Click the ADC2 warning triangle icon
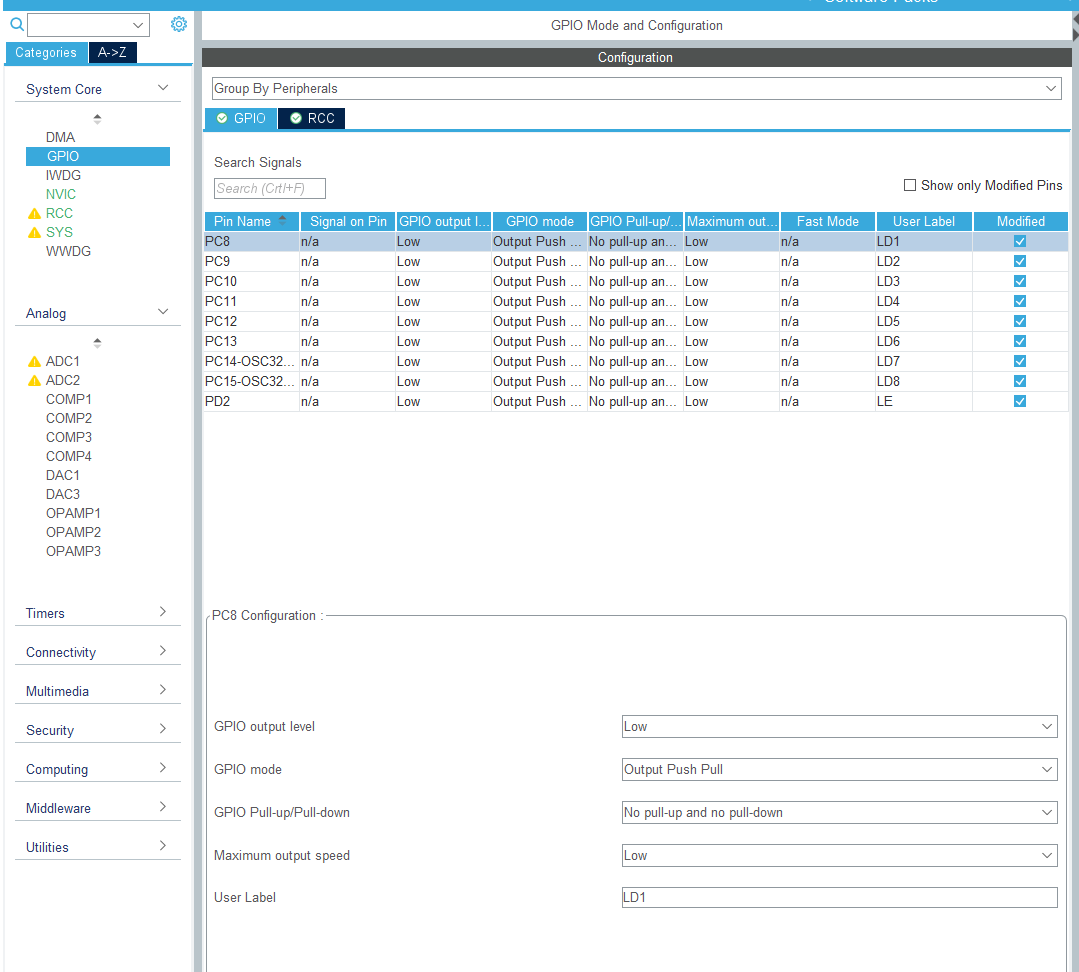Image resolution: width=1079 pixels, height=972 pixels. (x=34, y=380)
